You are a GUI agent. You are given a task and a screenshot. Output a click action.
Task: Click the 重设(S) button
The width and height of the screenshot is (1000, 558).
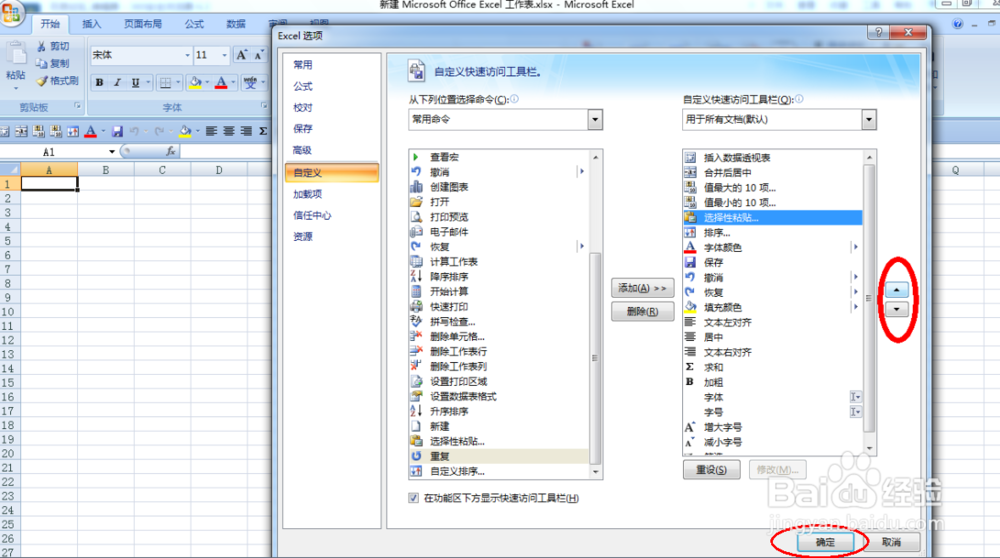coord(711,470)
